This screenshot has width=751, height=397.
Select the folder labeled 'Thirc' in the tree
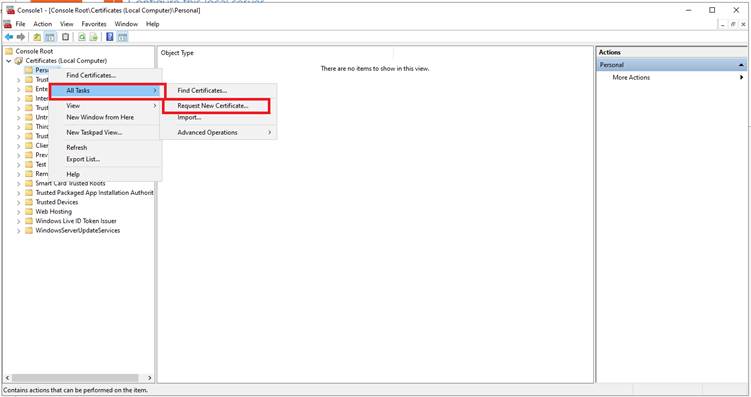(x=42, y=127)
